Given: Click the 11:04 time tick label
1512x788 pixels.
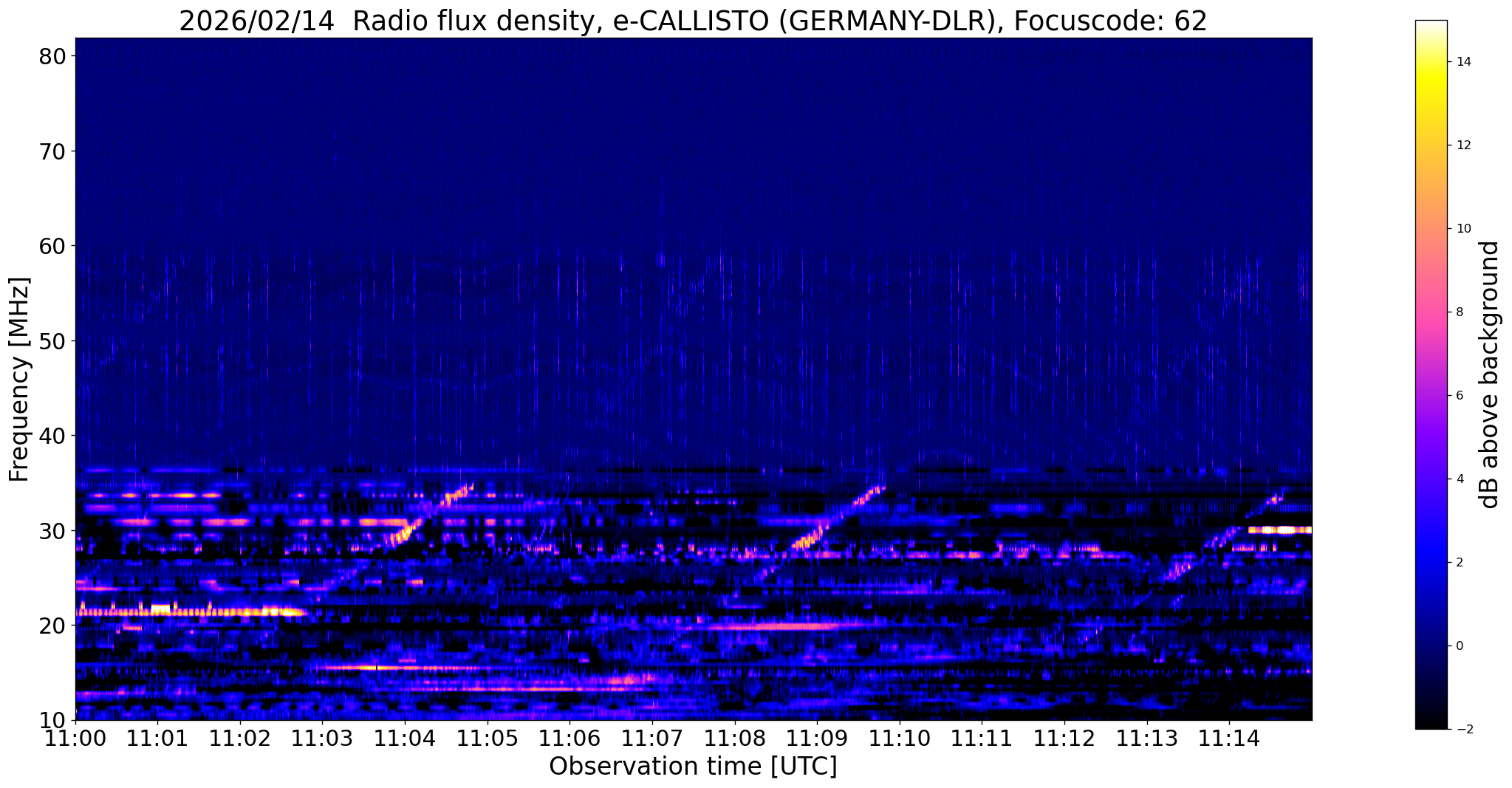Looking at the screenshot, I should (405, 738).
